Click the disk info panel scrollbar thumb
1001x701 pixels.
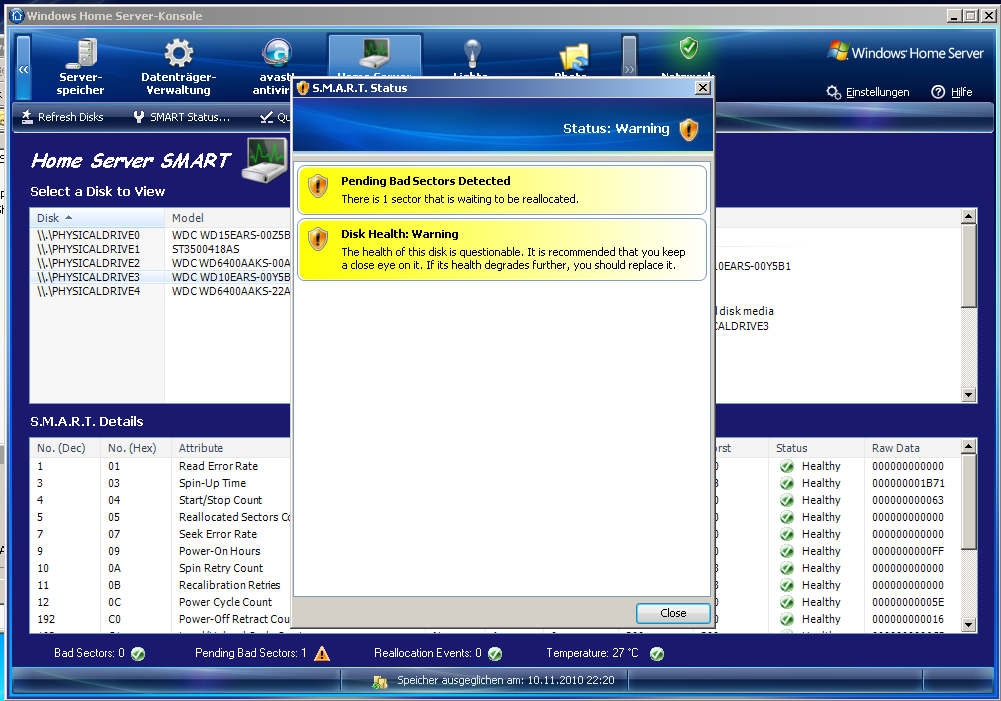[968, 266]
